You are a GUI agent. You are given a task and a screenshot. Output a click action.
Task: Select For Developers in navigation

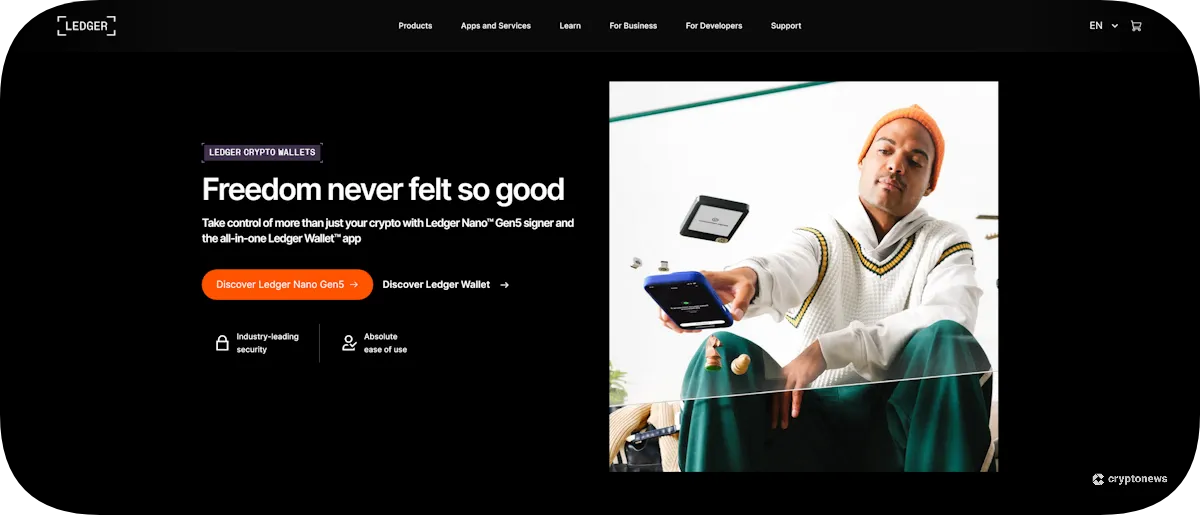[x=714, y=26]
